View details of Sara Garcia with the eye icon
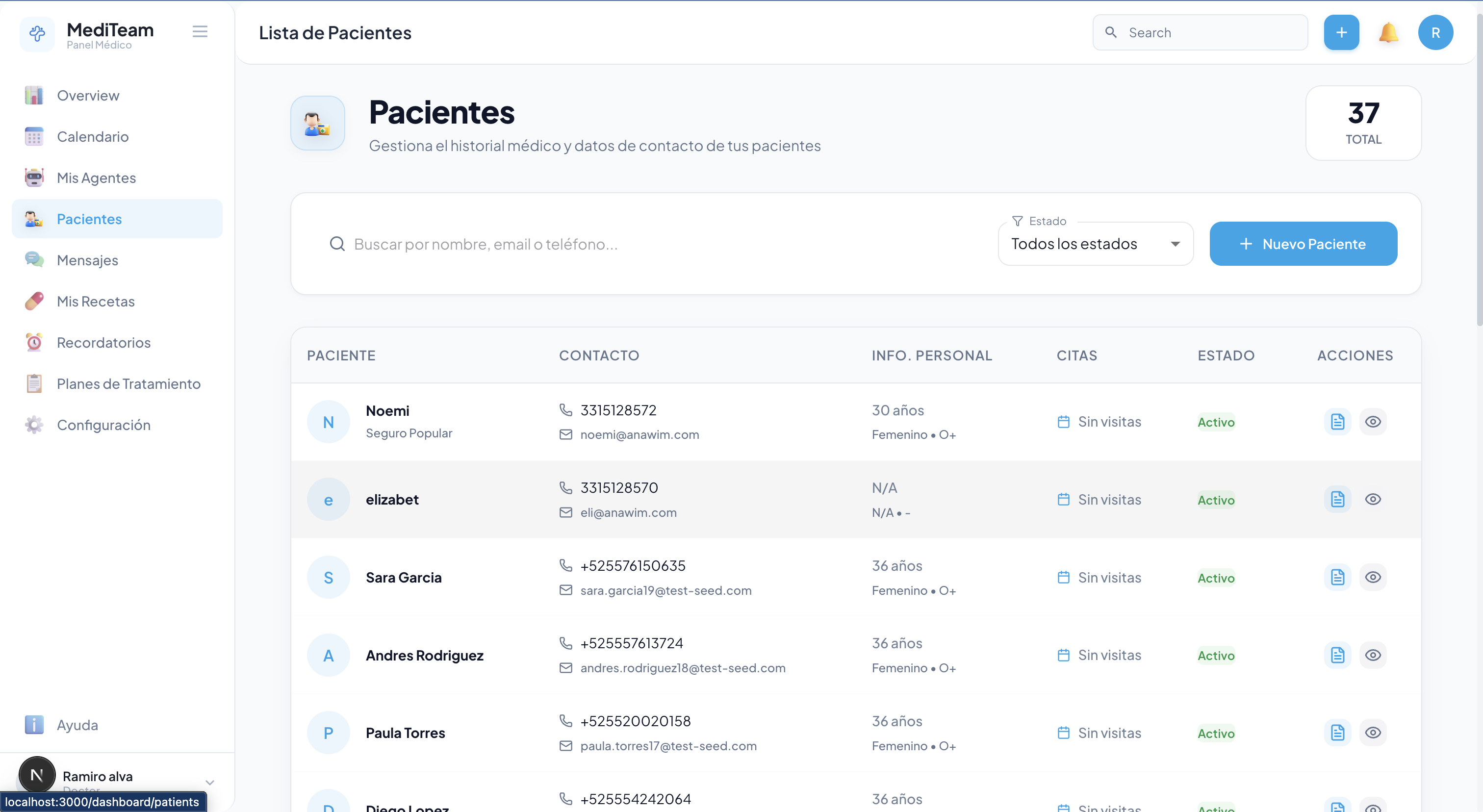1483x812 pixels. [1373, 577]
